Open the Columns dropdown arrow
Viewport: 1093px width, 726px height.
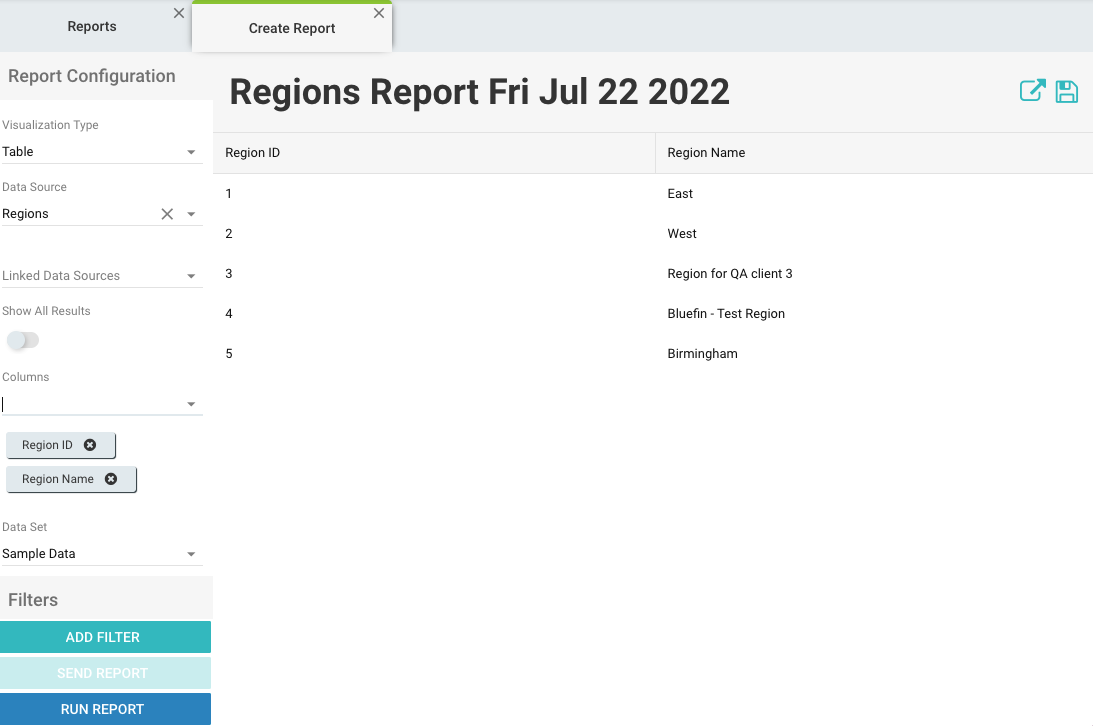coord(191,405)
